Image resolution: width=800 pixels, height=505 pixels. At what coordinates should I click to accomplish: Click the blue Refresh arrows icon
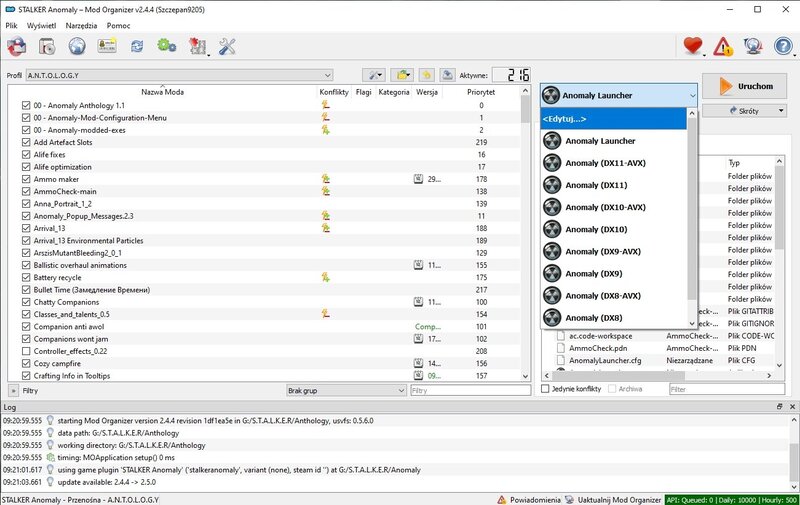point(136,46)
